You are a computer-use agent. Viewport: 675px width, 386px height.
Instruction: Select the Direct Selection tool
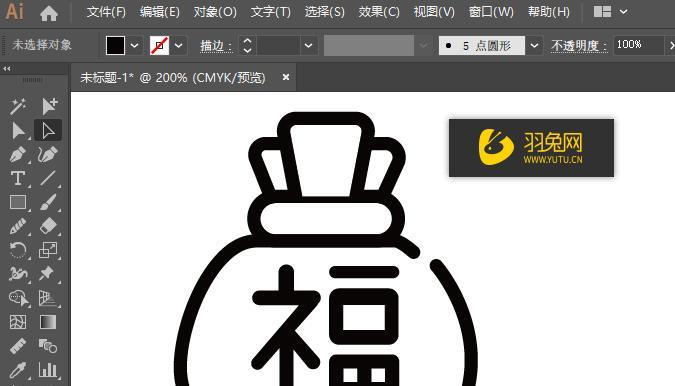(x=48, y=130)
